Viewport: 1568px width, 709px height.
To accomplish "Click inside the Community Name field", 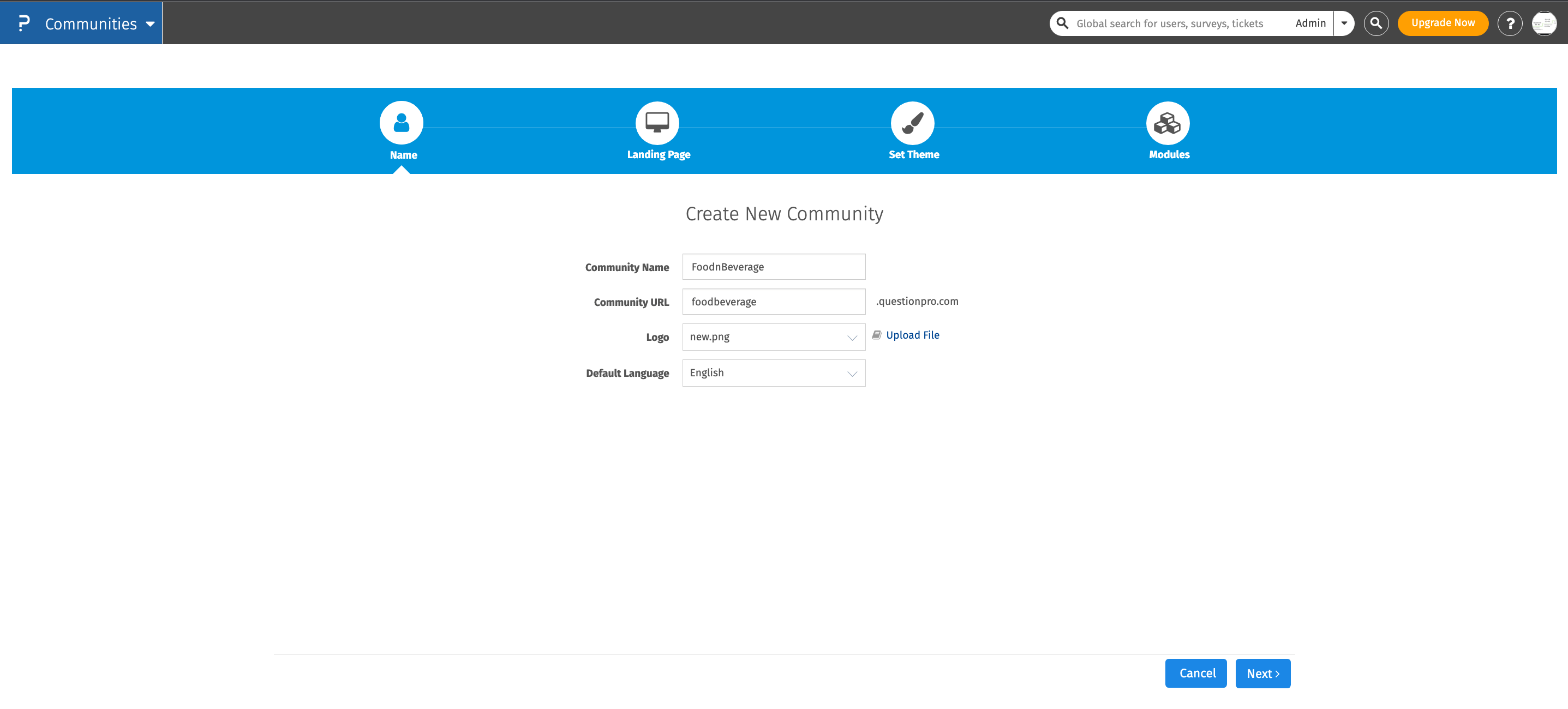I will point(773,266).
